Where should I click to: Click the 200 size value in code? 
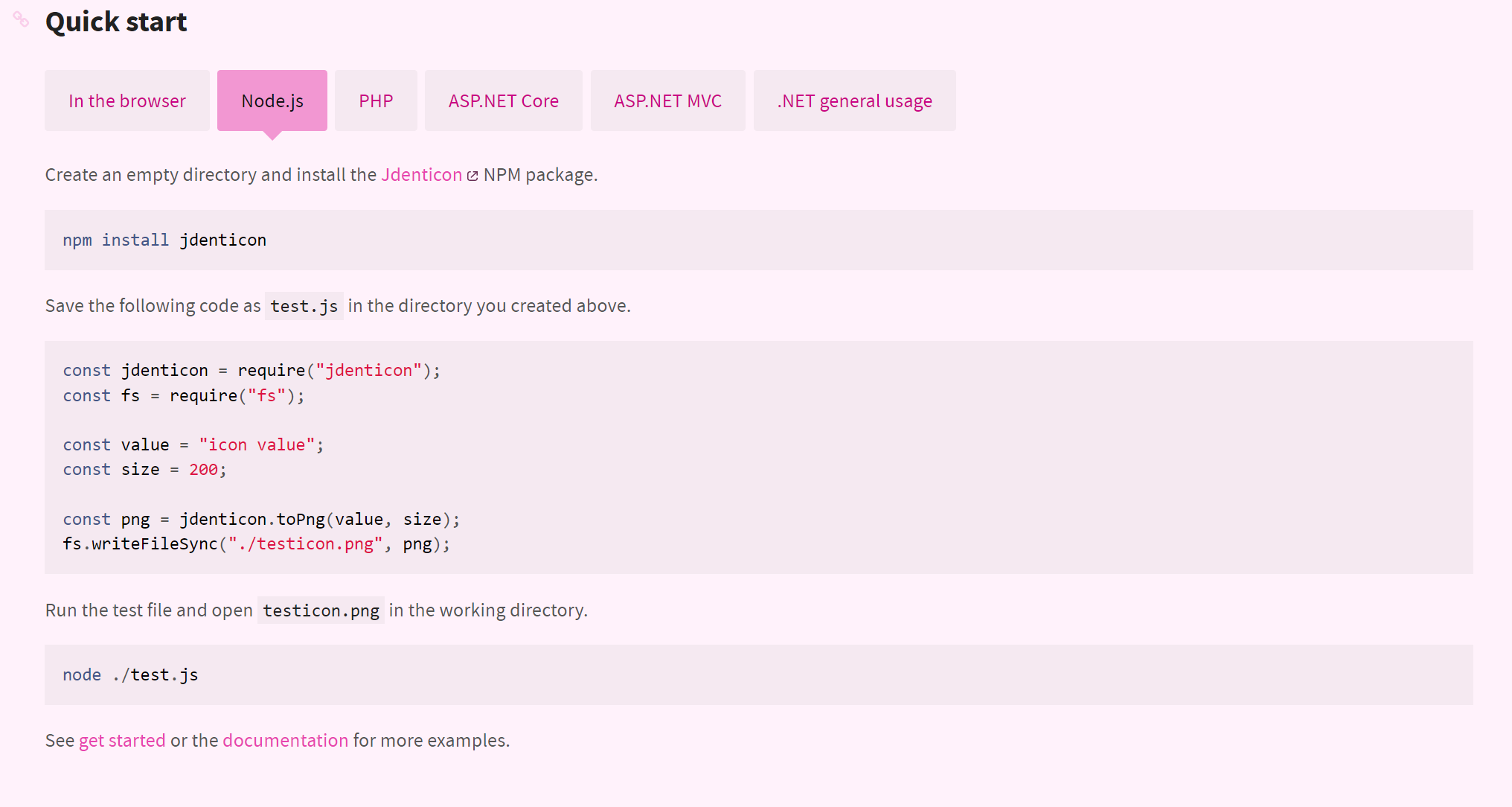[x=203, y=469]
